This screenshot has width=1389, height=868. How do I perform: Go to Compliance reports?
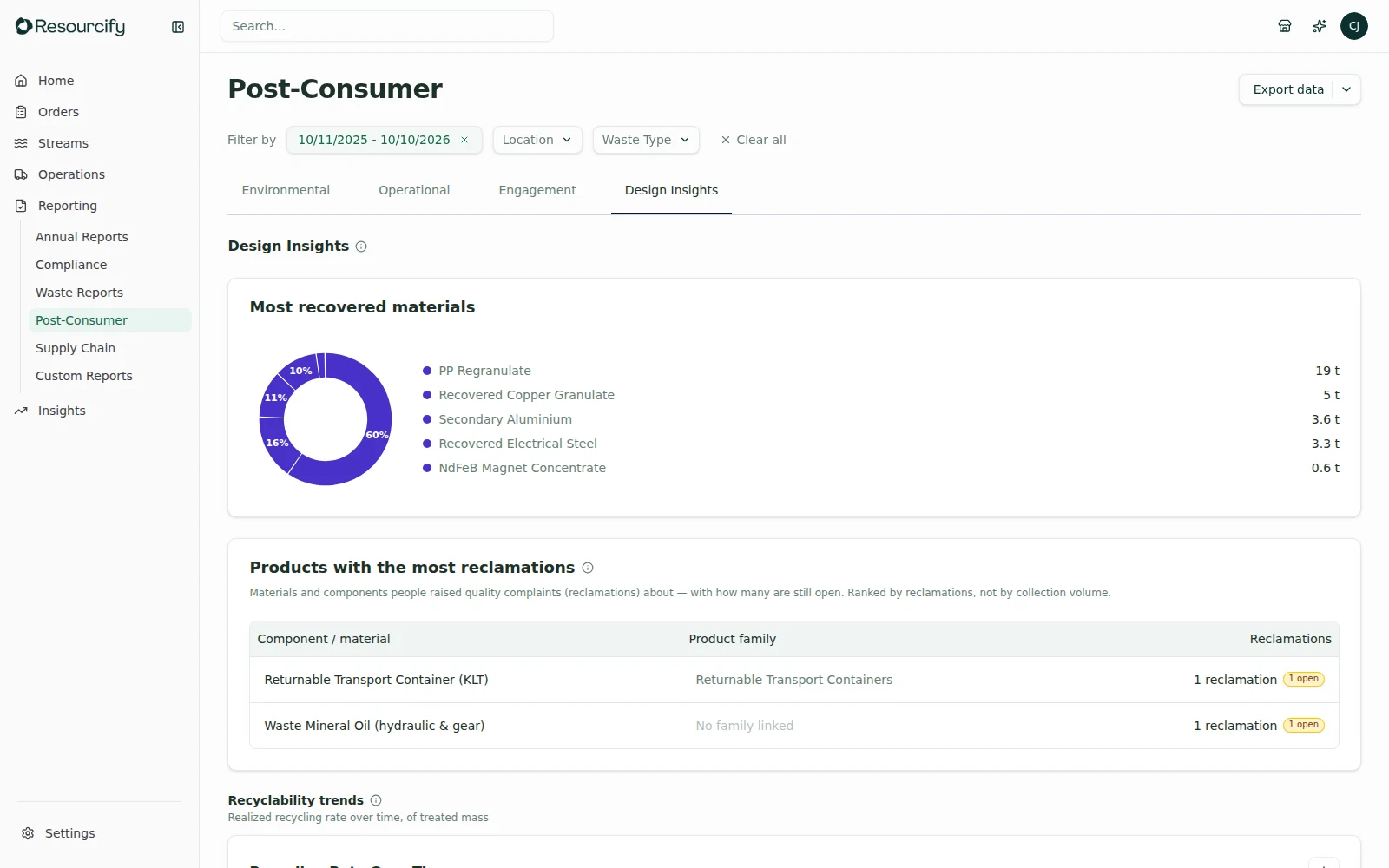(109, 265)
